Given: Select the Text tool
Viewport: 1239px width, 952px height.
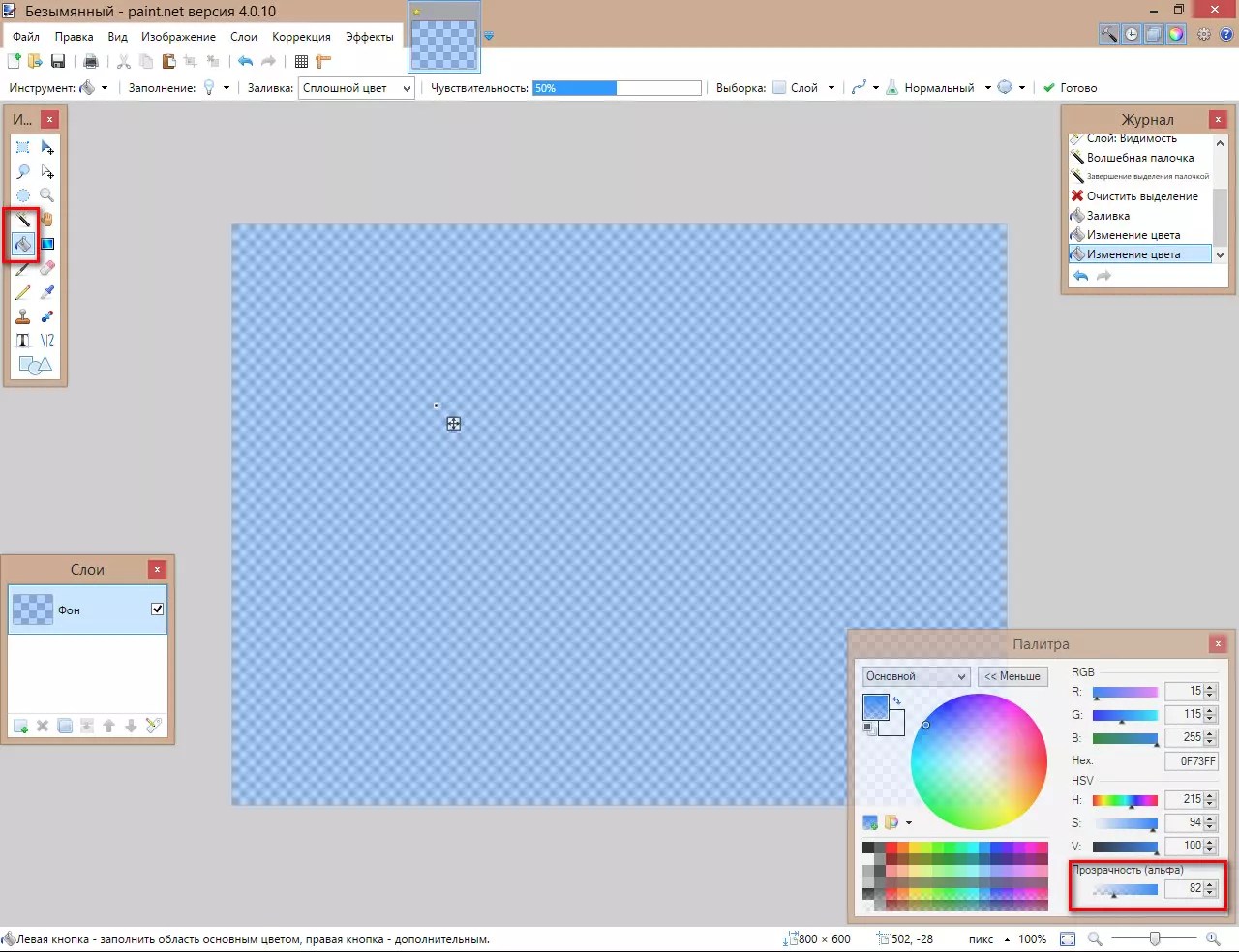Looking at the screenshot, I should coord(23,341).
